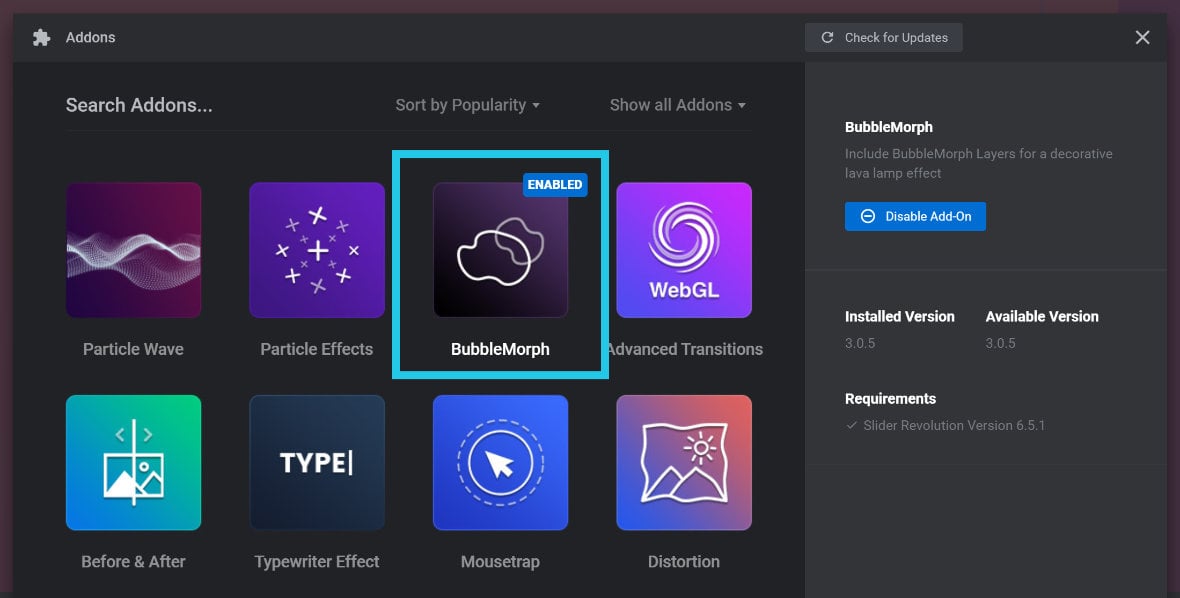Select the Particle Wave addon icon
The width and height of the screenshot is (1180, 598).
coord(133,250)
